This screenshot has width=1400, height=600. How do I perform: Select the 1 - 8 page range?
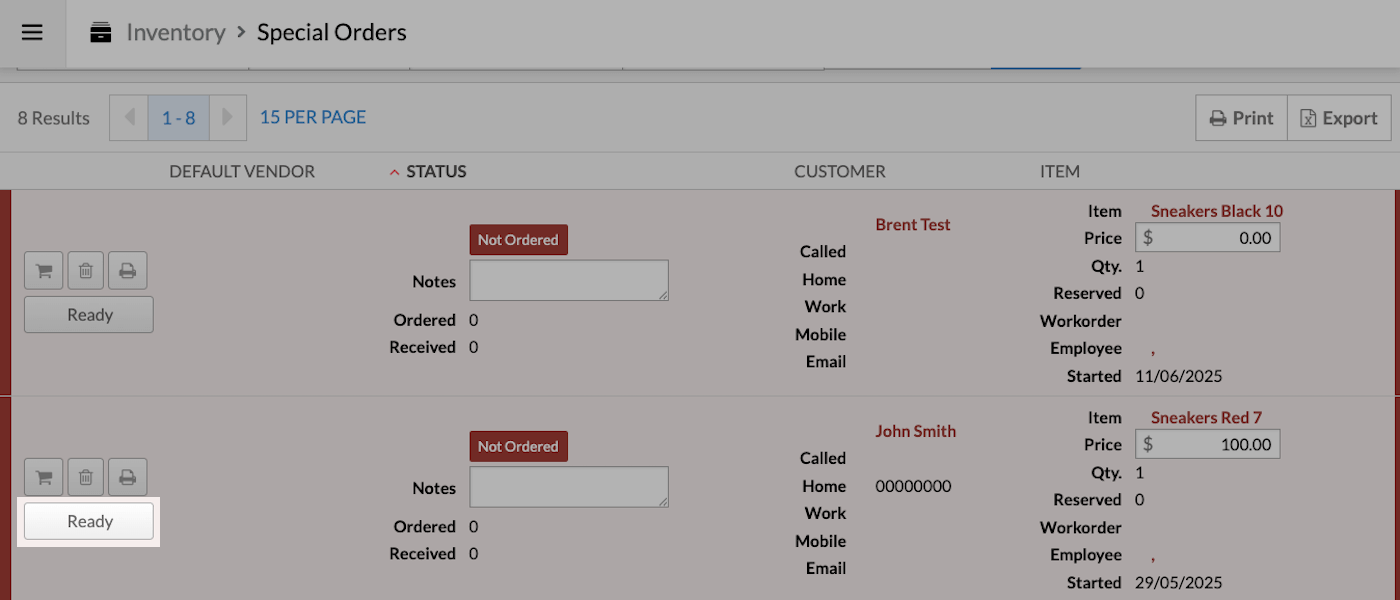[x=178, y=118]
